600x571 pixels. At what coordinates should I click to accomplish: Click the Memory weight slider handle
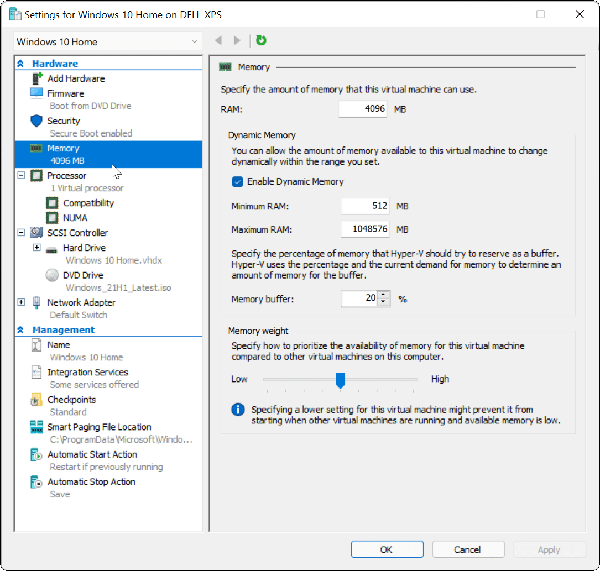coord(340,380)
